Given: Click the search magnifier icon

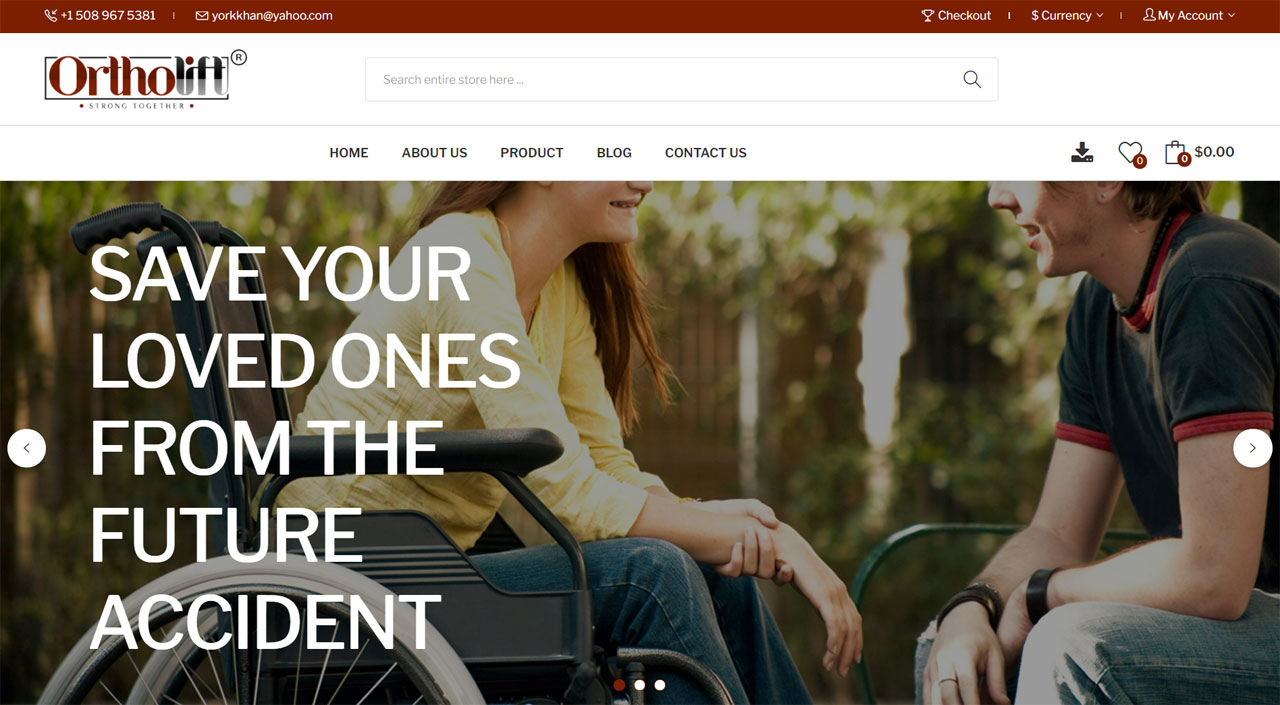Looking at the screenshot, I should pyautogui.click(x=971, y=79).
